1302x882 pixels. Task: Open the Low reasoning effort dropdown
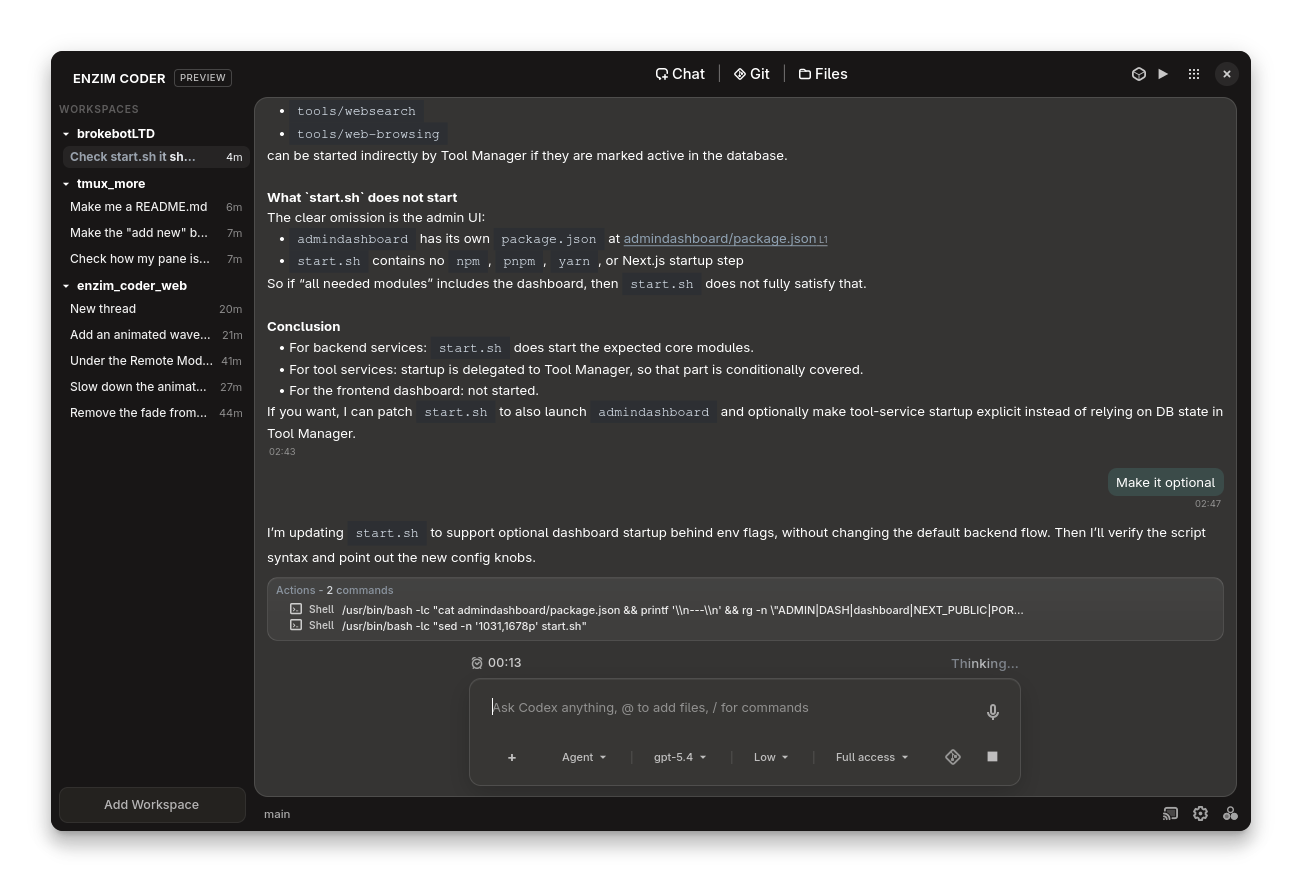(770, 757)
